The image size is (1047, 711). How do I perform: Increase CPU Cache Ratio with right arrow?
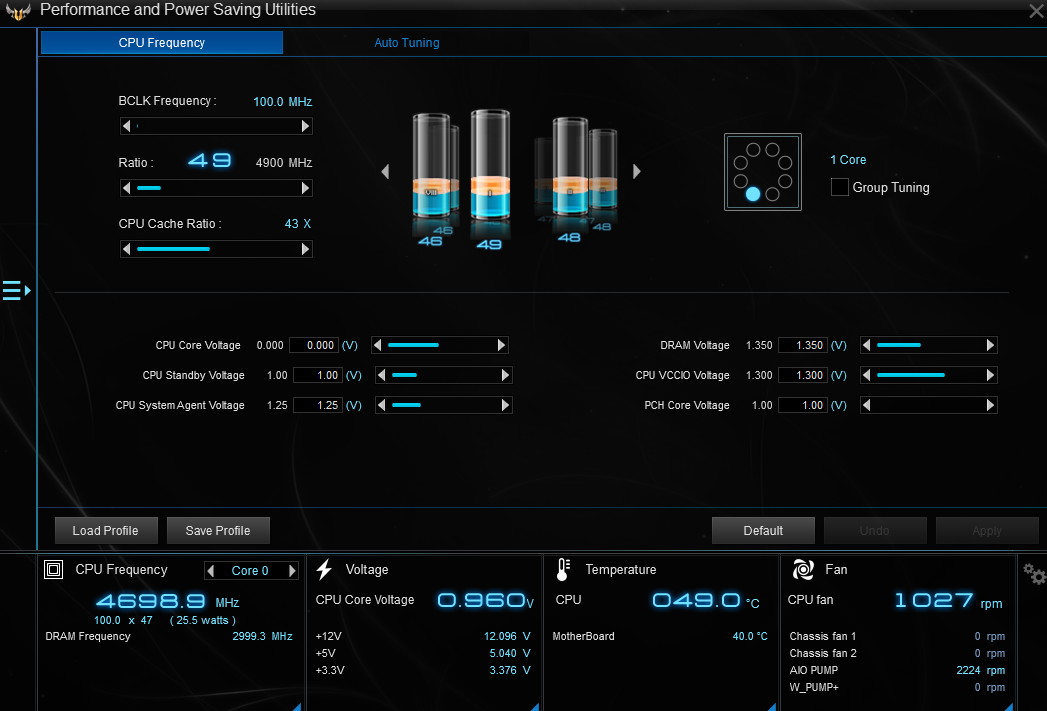tap(305, 249)
